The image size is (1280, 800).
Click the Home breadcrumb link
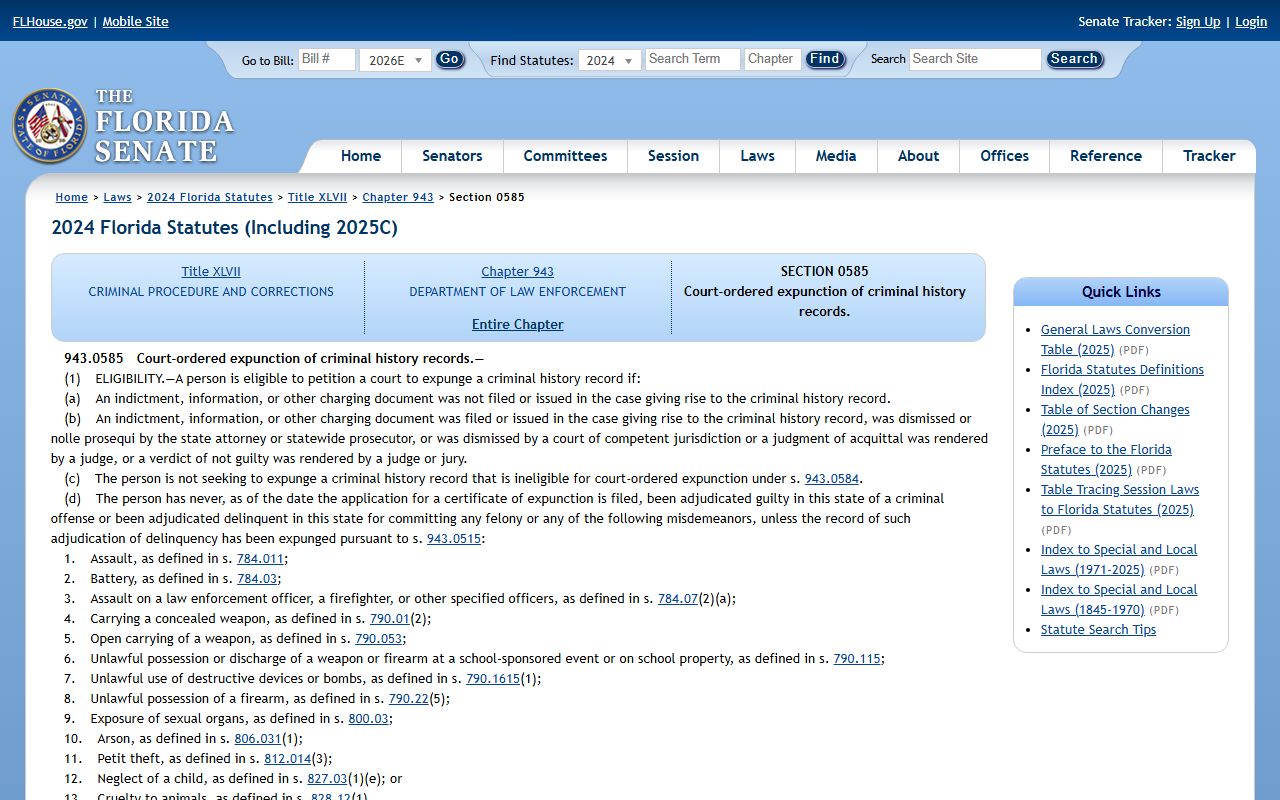(72, 197)
